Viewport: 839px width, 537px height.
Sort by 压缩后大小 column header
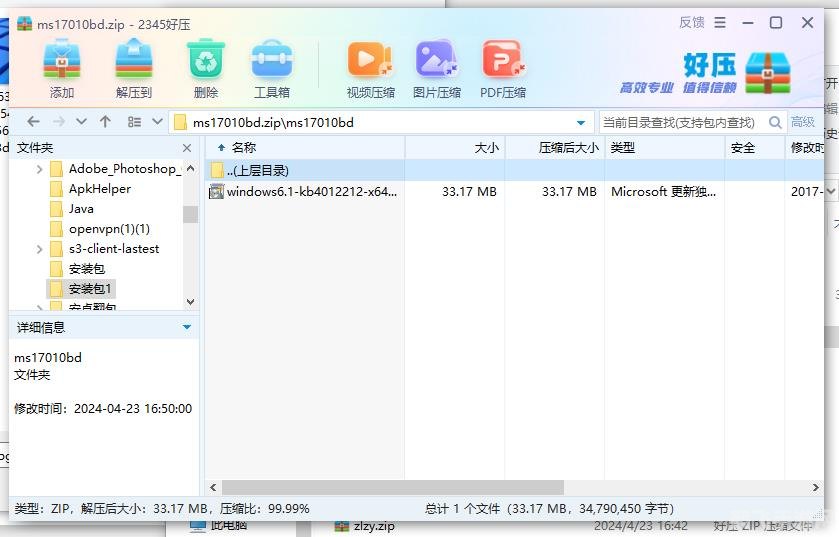pyautogui.click(x=555, y=148)
